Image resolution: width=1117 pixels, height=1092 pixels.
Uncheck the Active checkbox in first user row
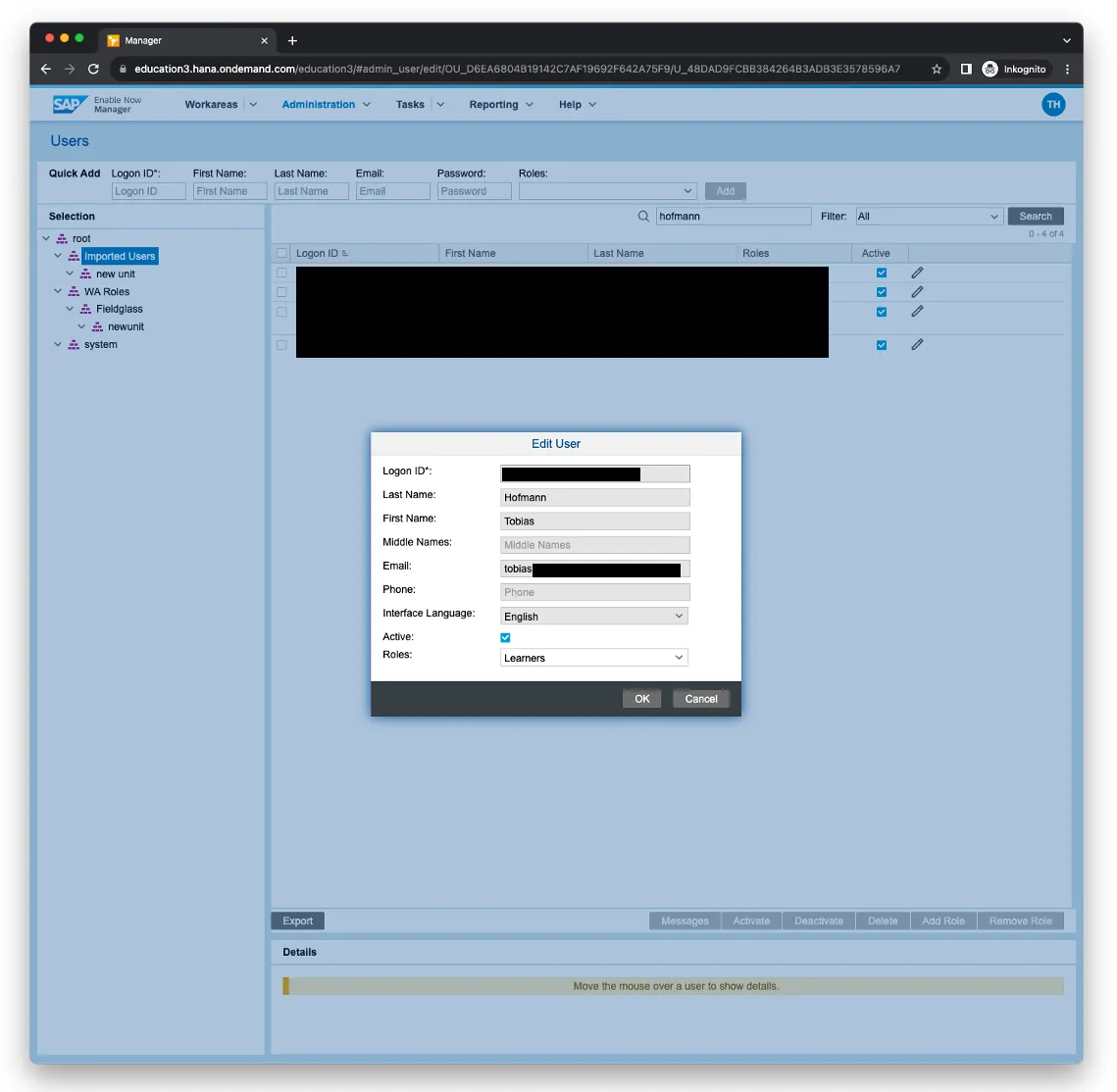[x=882, y=273]
